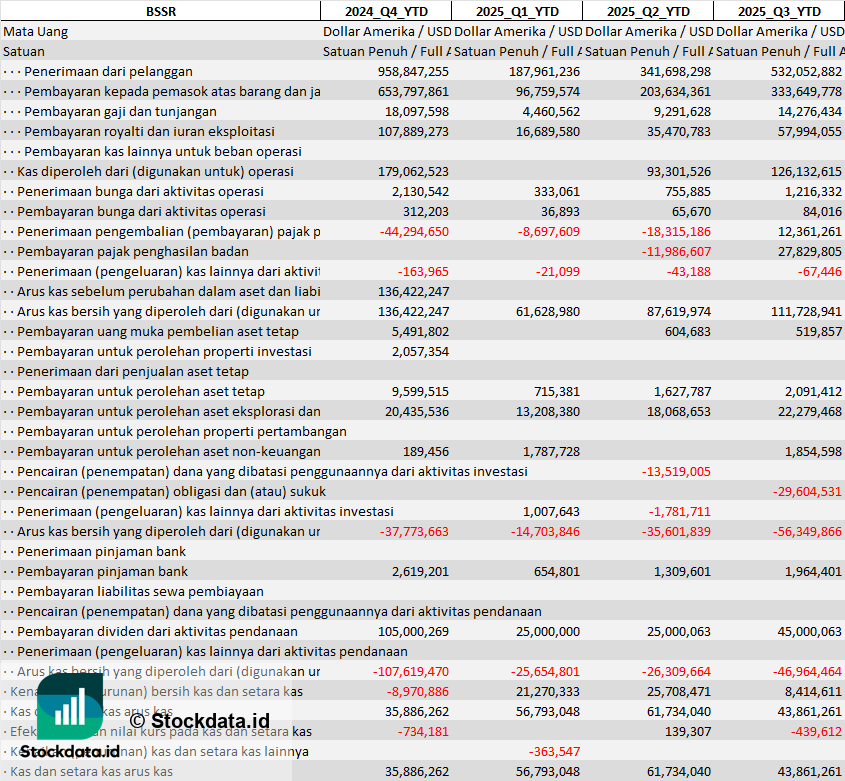Select value 958,847,255 in Penerimaan dari pelanggan
The image size is (845, 781).
point(413,71)
